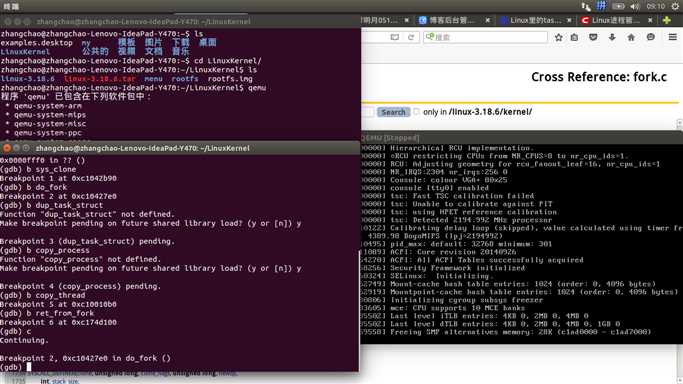Click the 'Cross Reference: fork.c' heading
The image size is (683, 384).
tap(599, 77)
